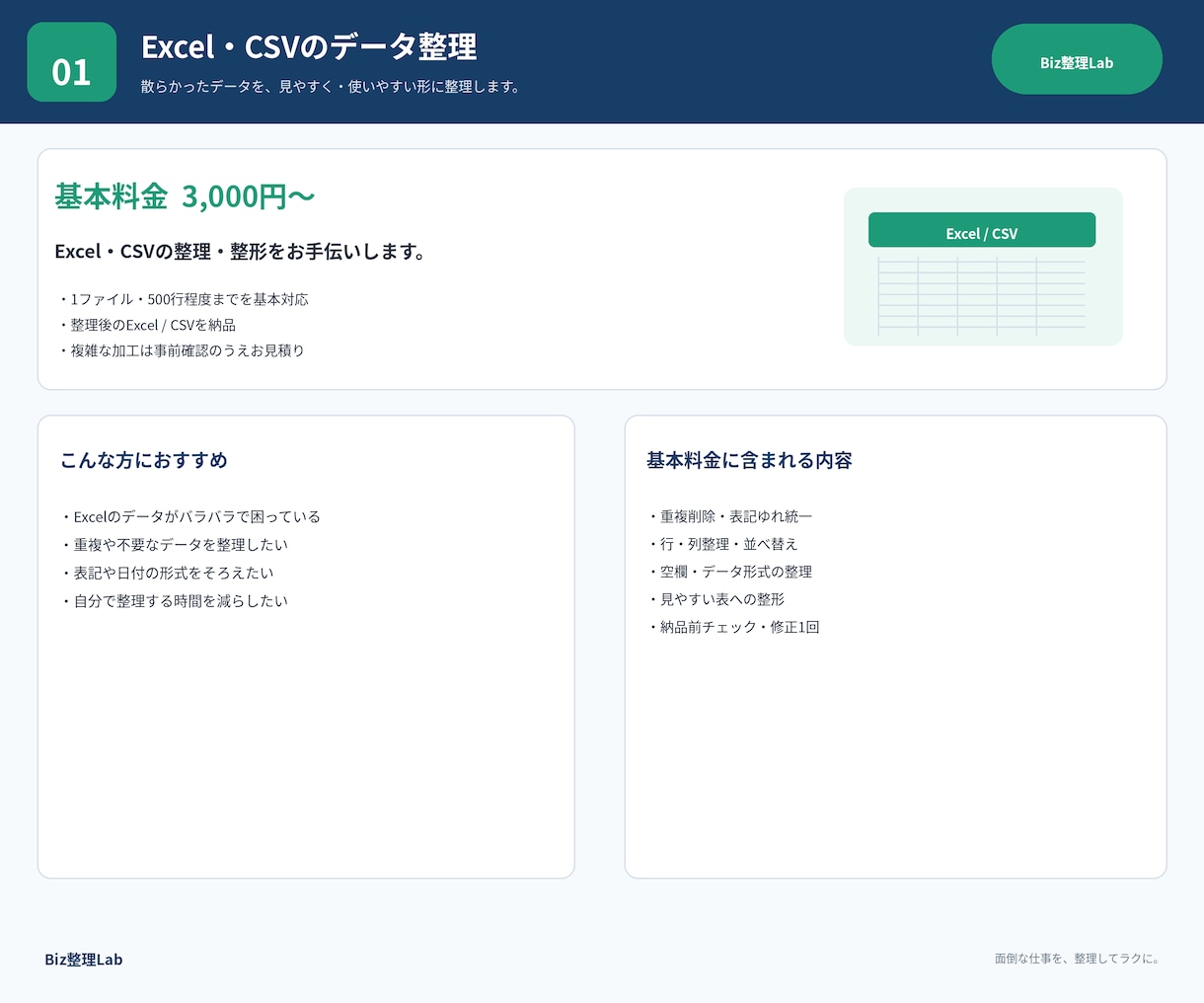Click the Excel / CSV spreadsheet illustration

pos(983,267)
